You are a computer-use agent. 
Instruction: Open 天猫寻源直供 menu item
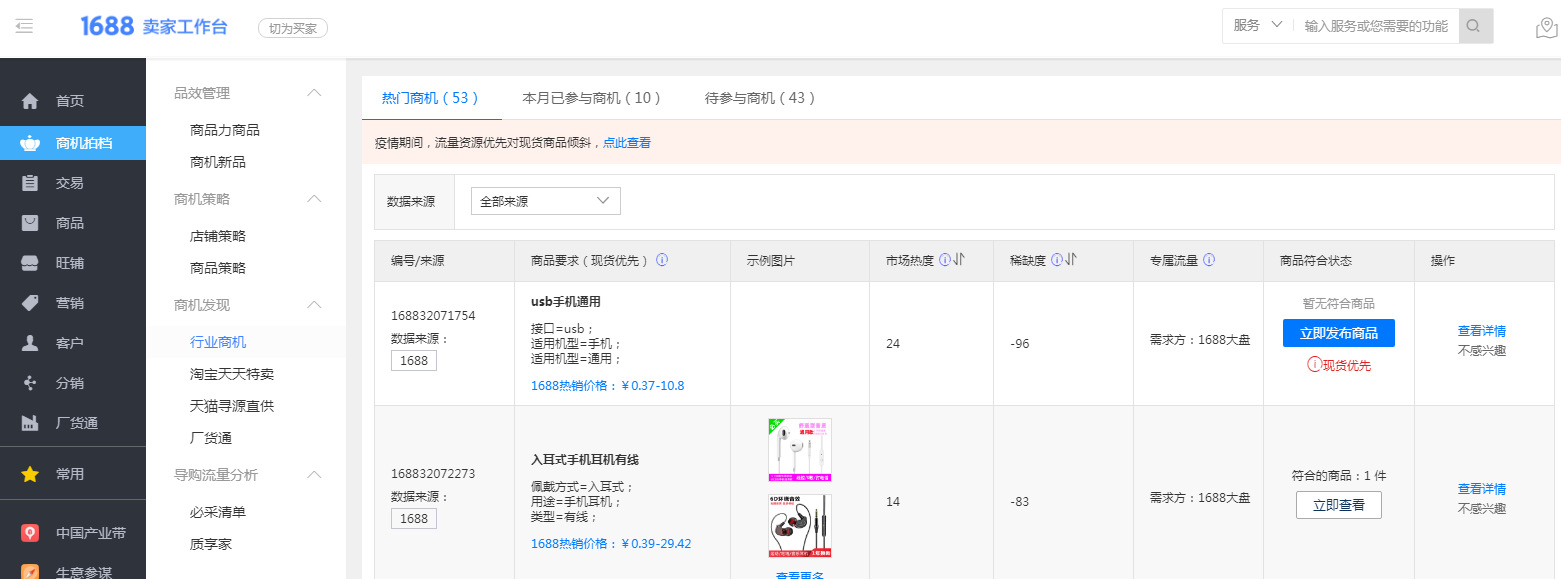coord(232,406)
